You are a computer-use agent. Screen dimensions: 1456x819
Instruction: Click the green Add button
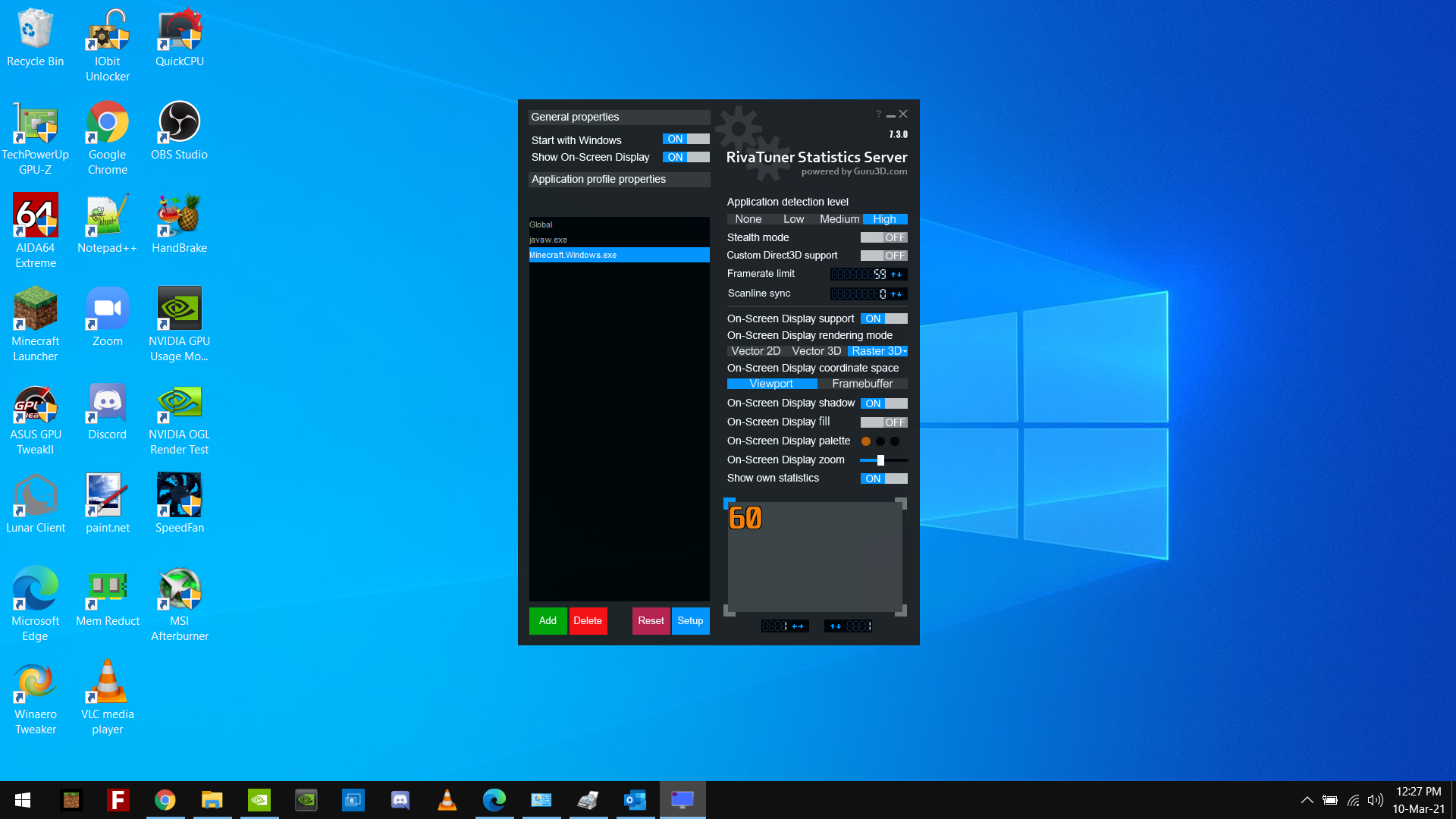point(548,621)
